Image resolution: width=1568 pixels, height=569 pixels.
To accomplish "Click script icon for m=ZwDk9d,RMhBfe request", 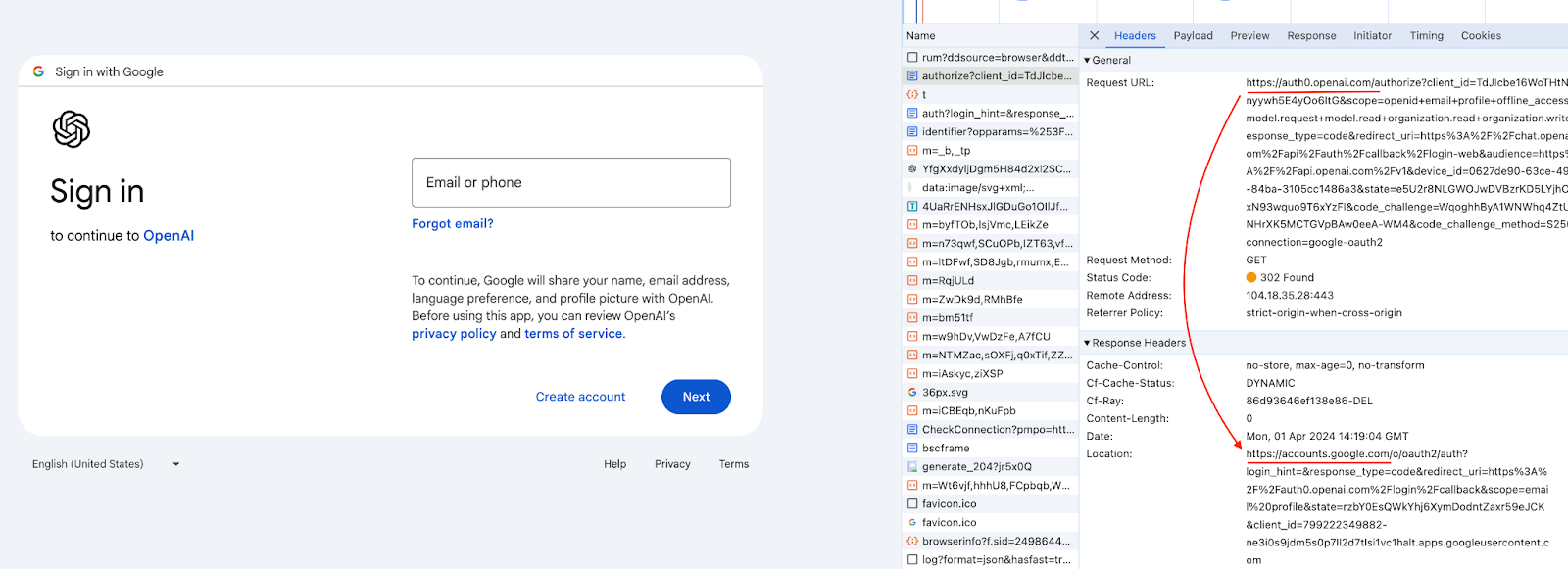I will coord(912,300).
